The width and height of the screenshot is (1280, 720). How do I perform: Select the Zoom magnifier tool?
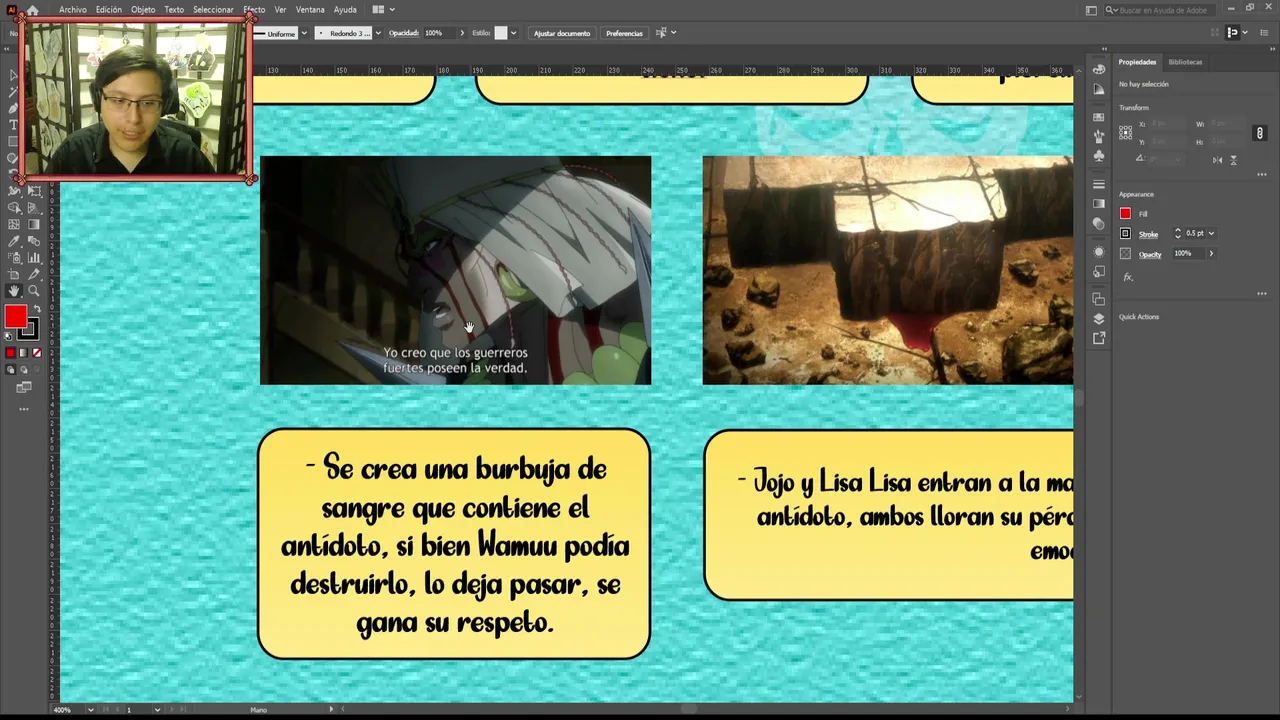coord(33,291)
